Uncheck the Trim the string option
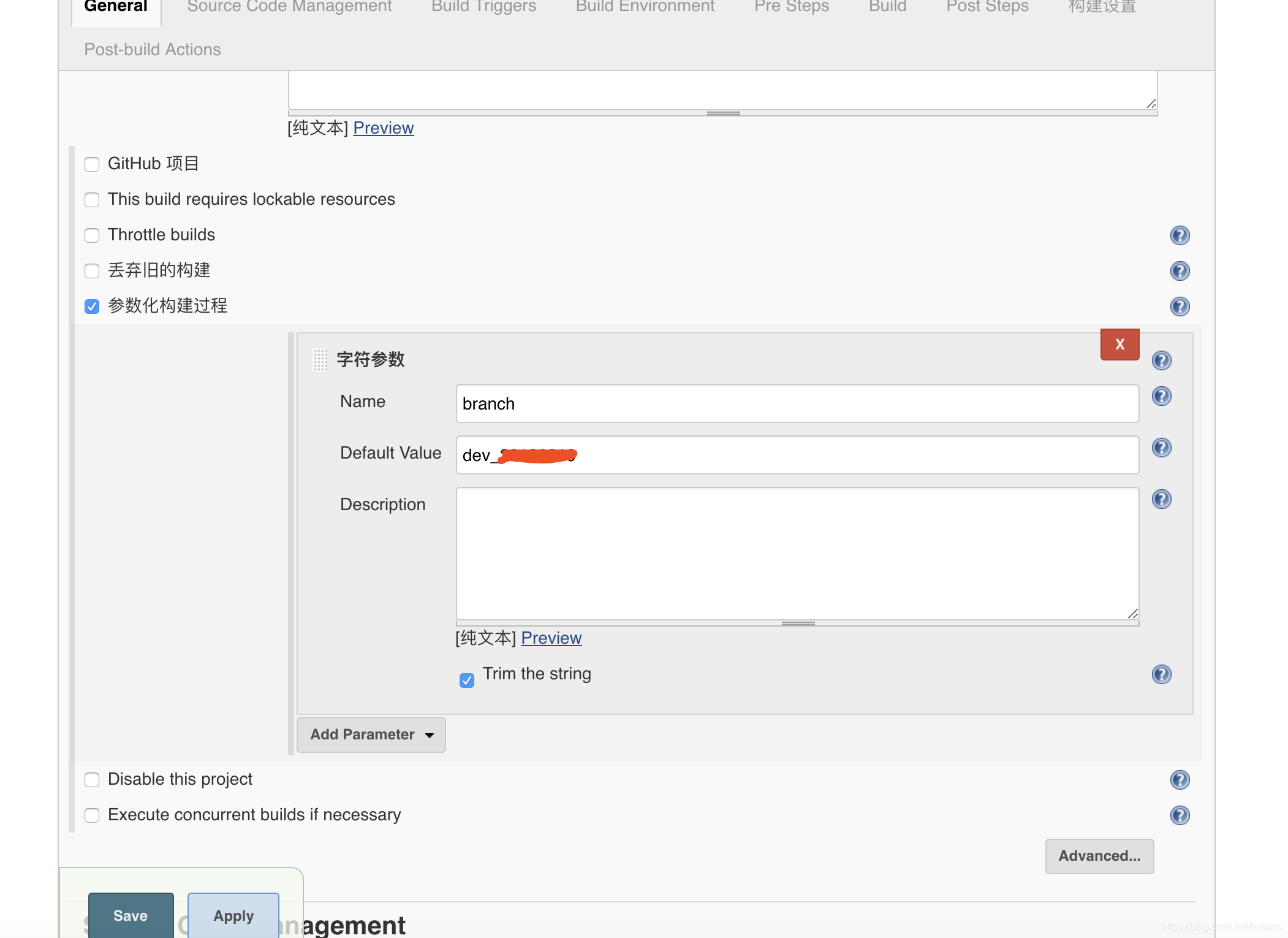The width and height of the screenshot is (1288, 938). [466, 680]
